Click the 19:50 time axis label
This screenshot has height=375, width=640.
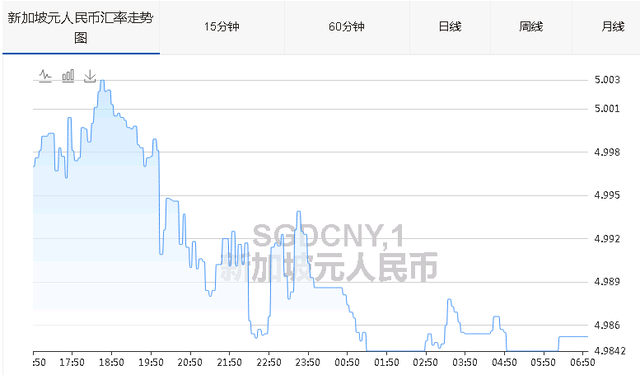click(151, 362)
